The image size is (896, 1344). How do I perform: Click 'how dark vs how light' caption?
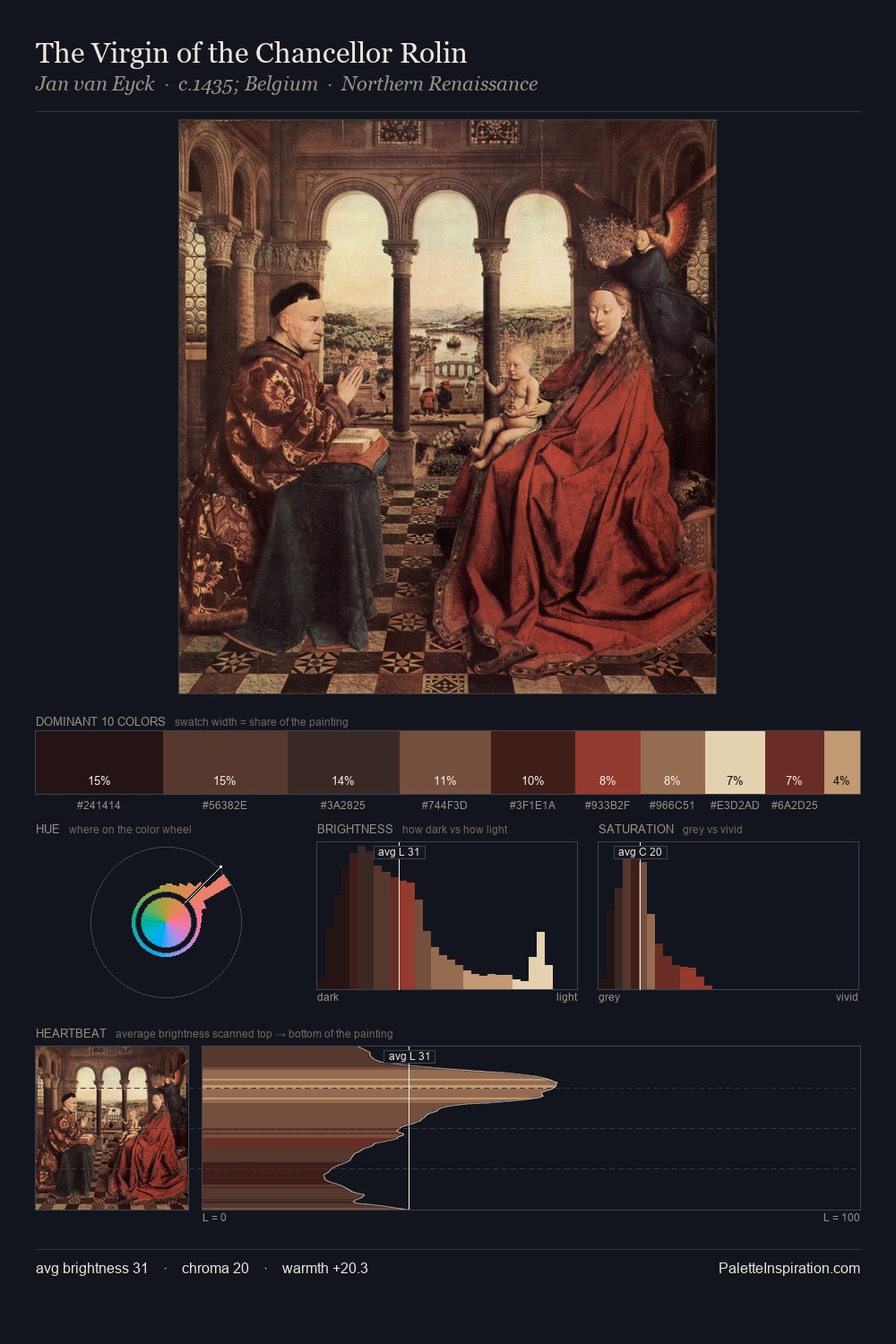454,830
